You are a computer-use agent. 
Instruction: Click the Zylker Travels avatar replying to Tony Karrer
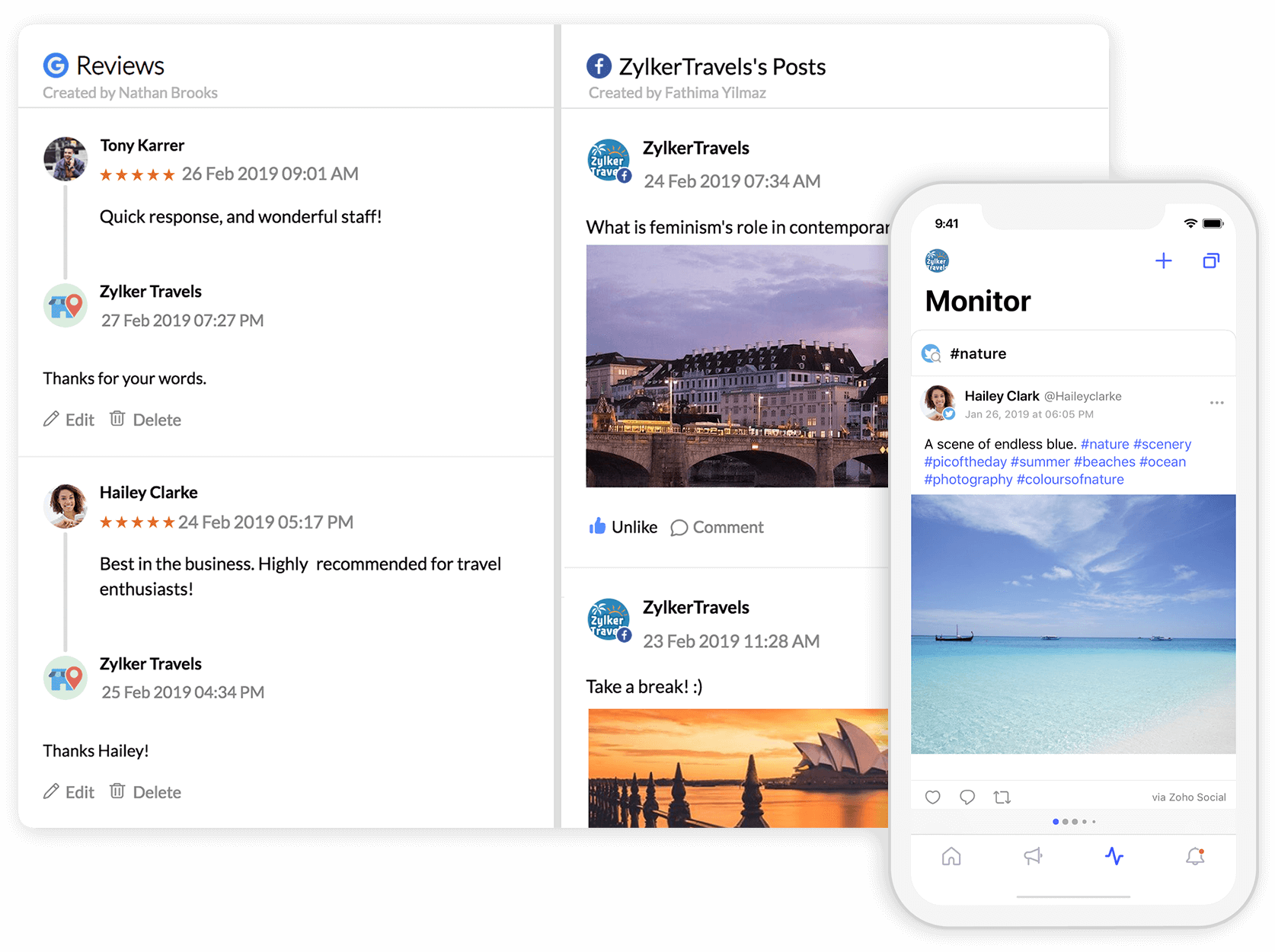tap(66, 305)
